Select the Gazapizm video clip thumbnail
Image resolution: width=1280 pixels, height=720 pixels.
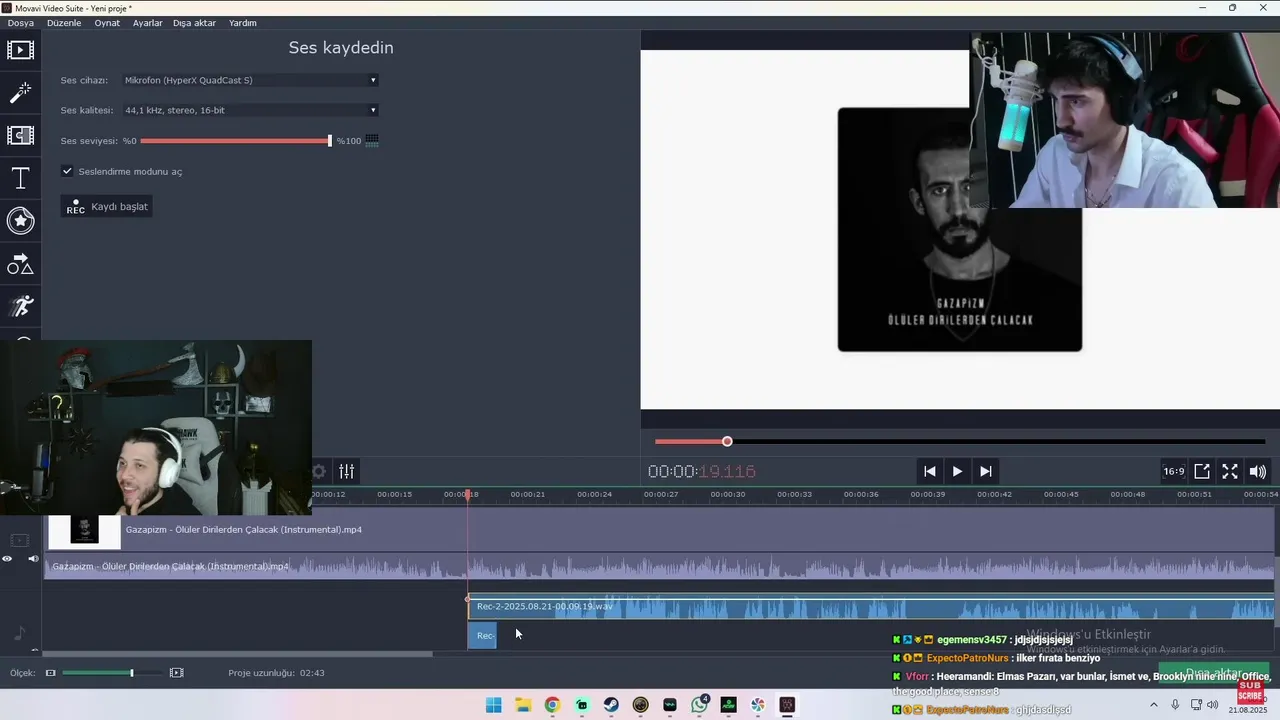click(84, 530)
